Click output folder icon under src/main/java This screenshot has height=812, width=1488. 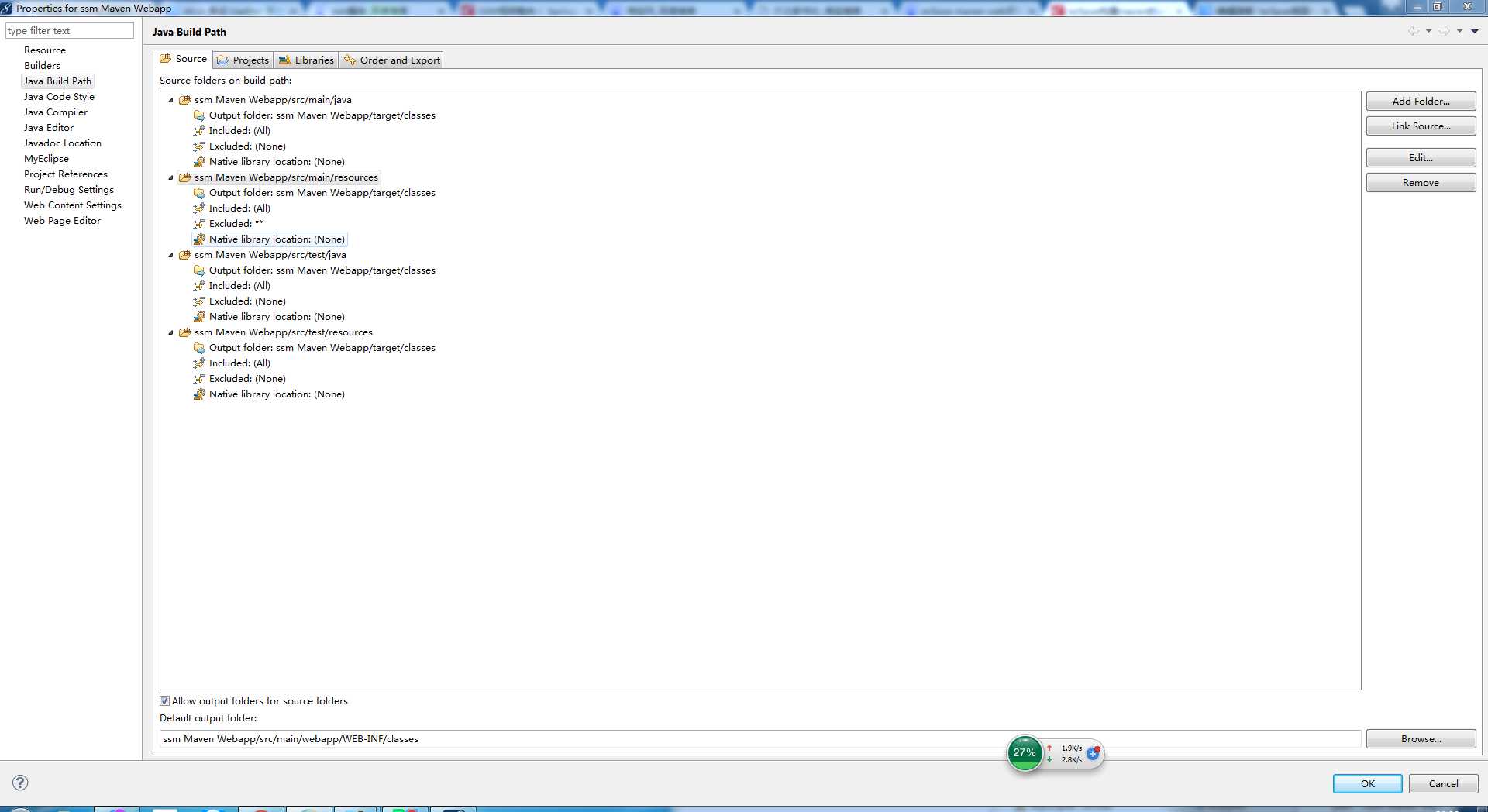(199, 115)
